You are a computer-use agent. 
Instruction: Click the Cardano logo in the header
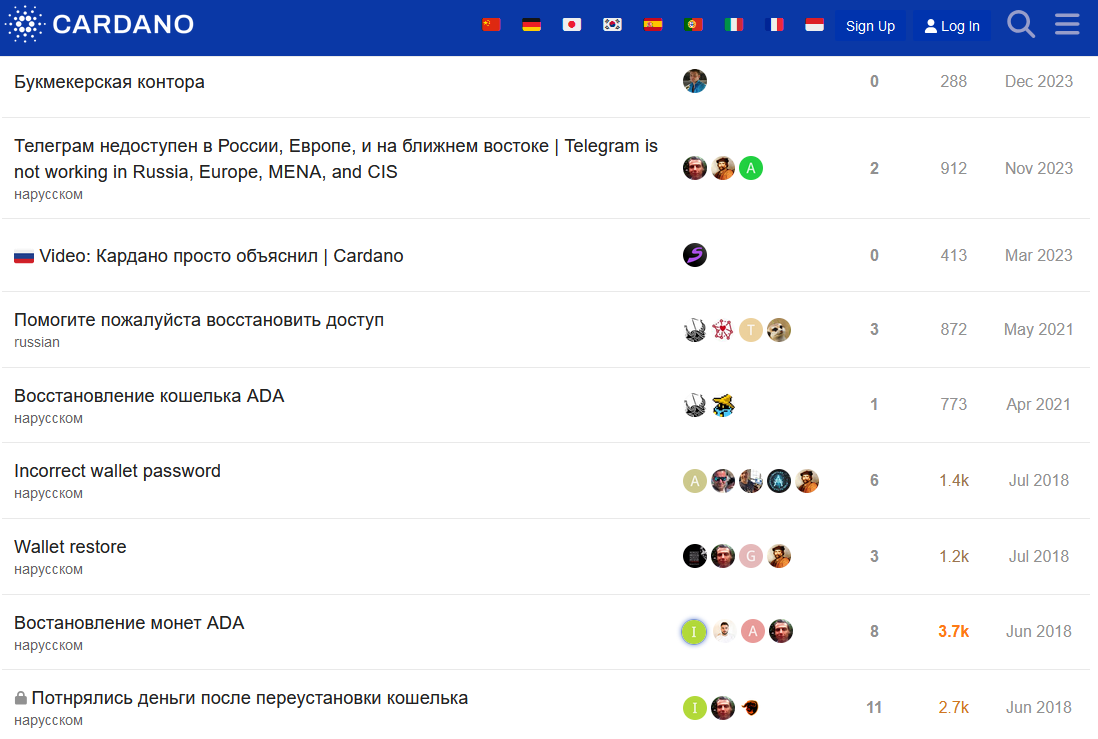pos(99,25)
